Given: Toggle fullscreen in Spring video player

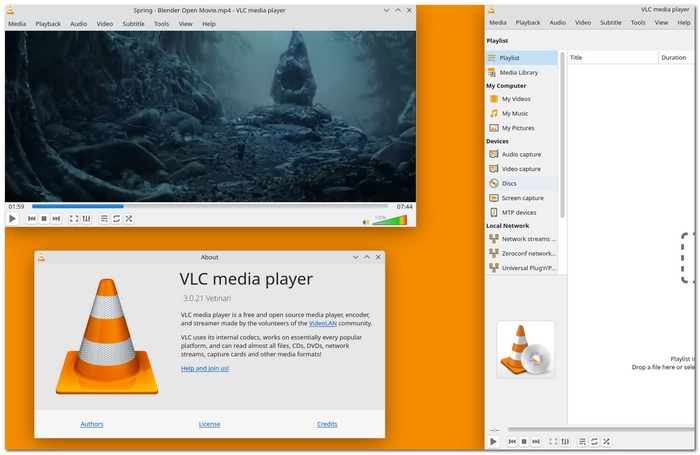Looking at the screenshot, I should (x=74, y=219).
